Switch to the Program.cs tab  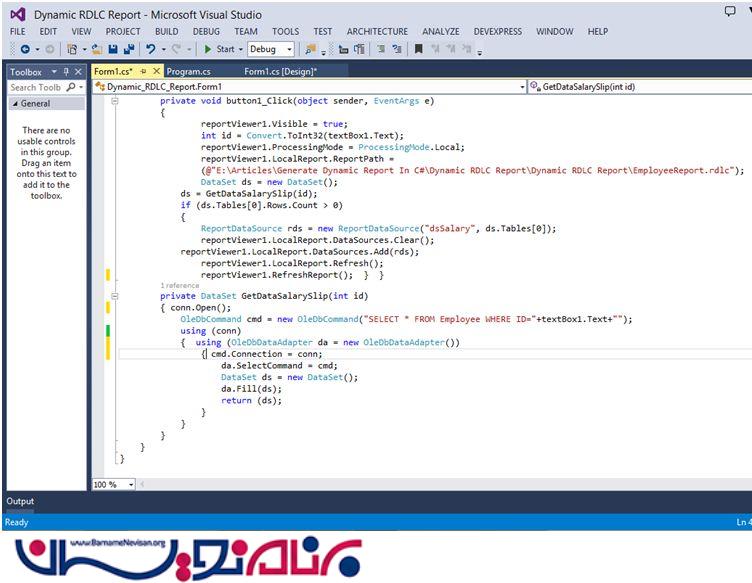(x=188, y=71)
